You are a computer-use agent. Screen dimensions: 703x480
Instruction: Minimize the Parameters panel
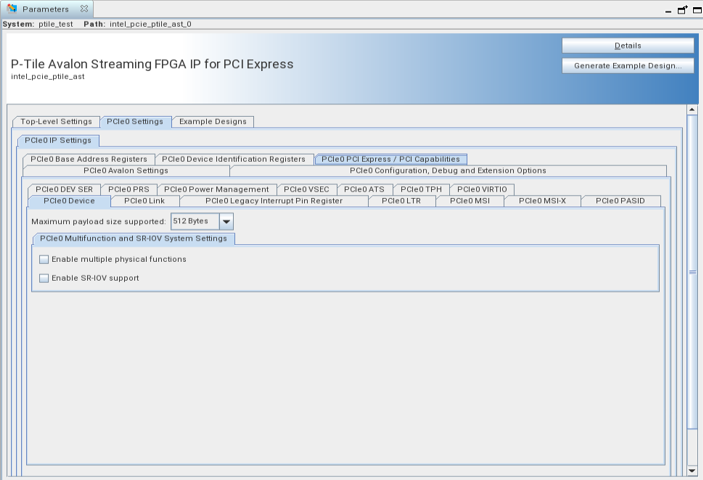click(668, 10)
